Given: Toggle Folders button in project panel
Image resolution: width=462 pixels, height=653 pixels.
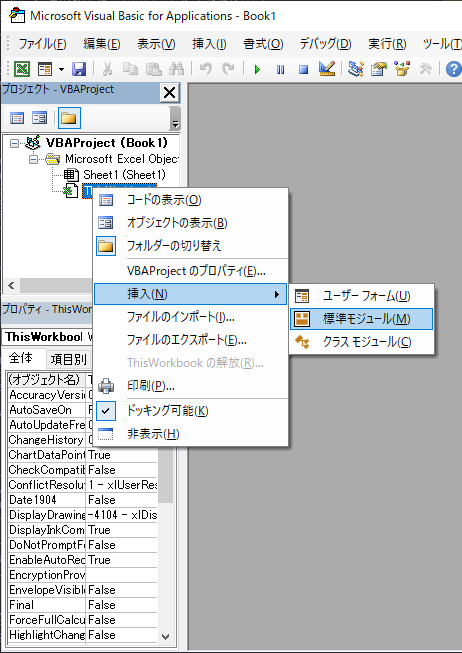Looking at the screenshot, I should (69, 118).
